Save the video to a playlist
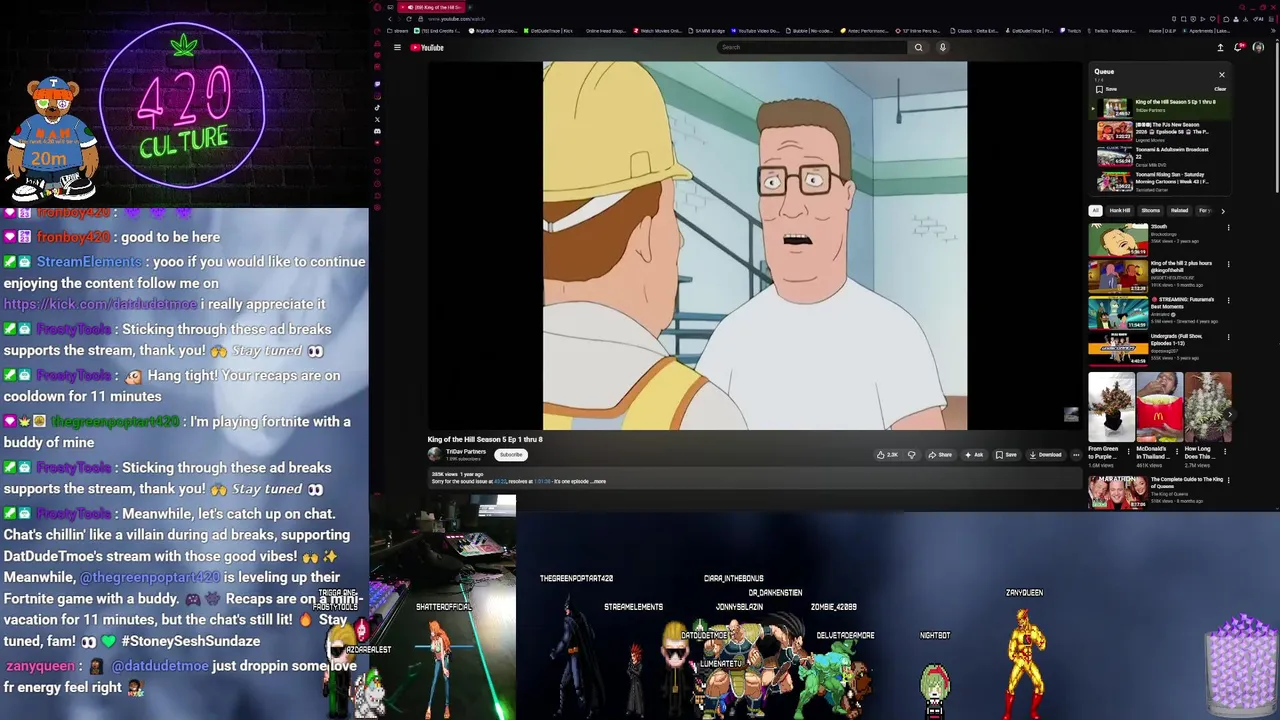Screen dimensions: 1280x720 pyautogui.click(x=1006, y=455)
